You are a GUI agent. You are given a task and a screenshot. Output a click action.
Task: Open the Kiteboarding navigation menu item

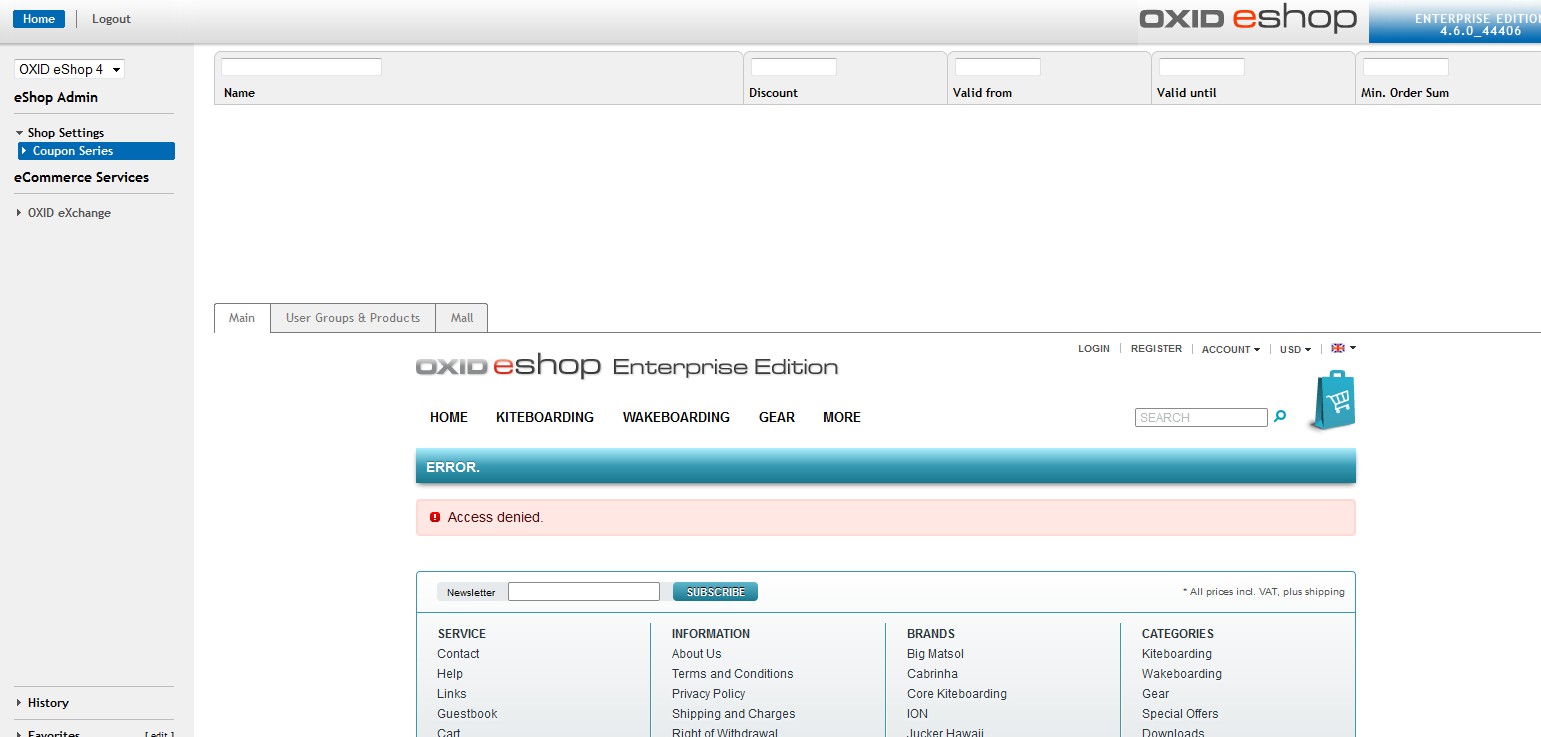pyautogui.click(x=544, y=417)
